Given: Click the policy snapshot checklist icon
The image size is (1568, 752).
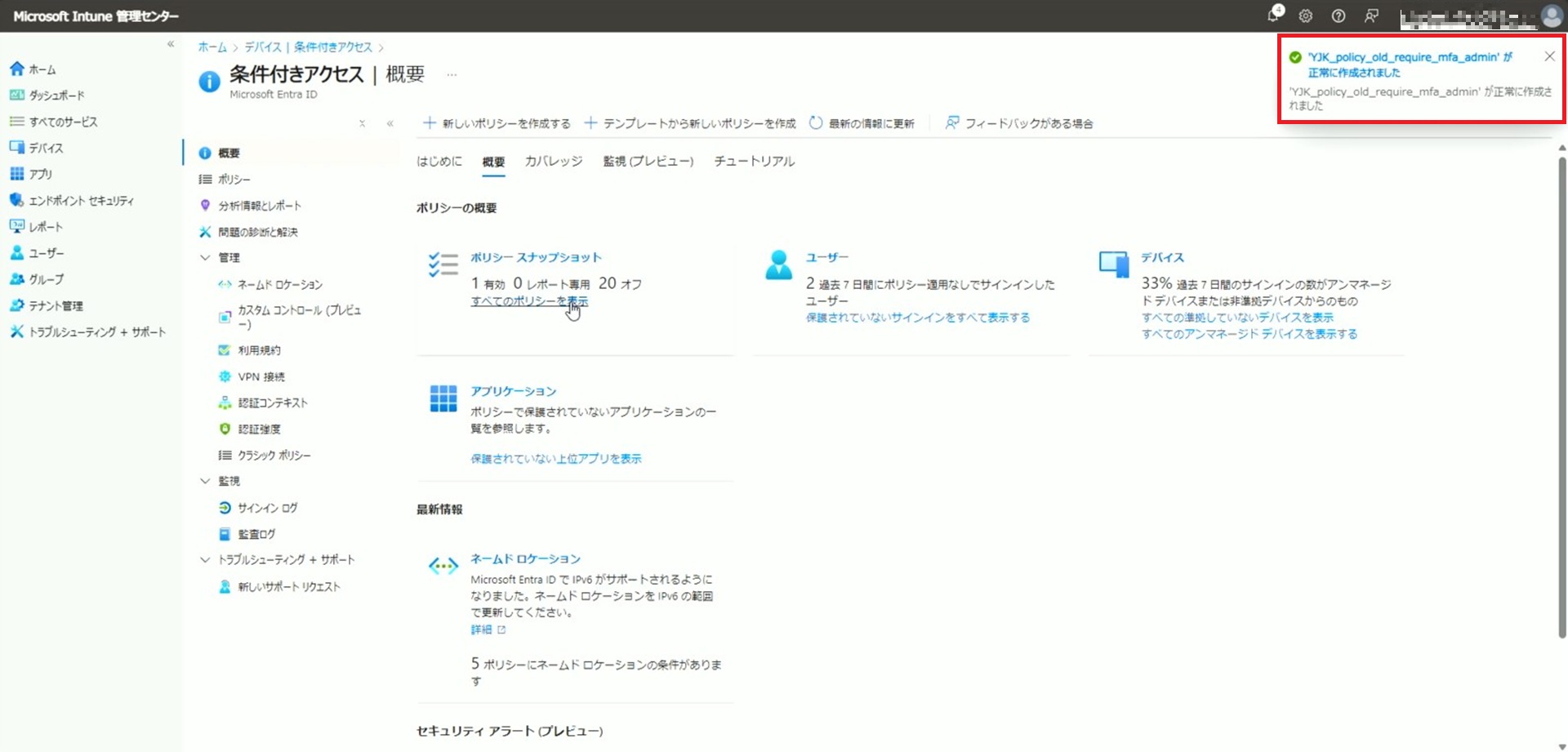Looking at the screenshot, I should 443,265.
